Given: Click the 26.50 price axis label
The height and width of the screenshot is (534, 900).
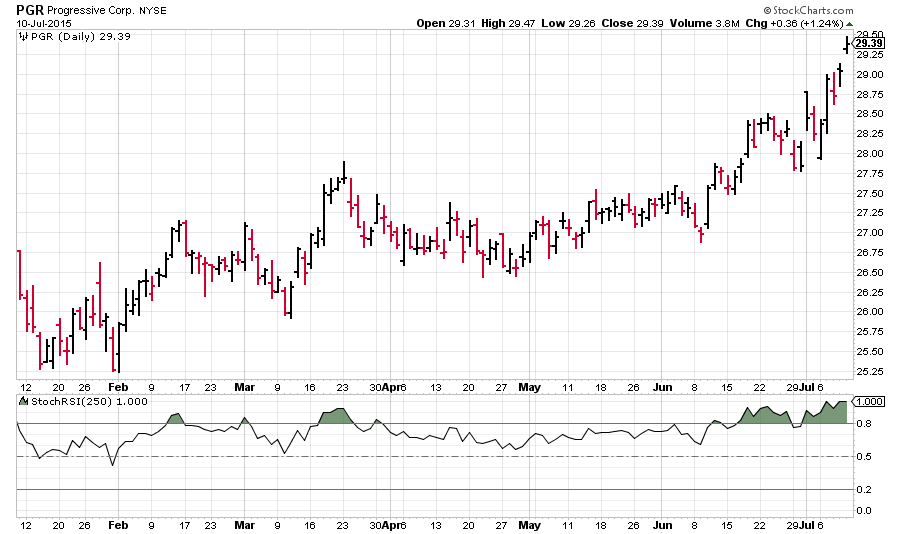Looking at the screenshot, I should [870, 273].
